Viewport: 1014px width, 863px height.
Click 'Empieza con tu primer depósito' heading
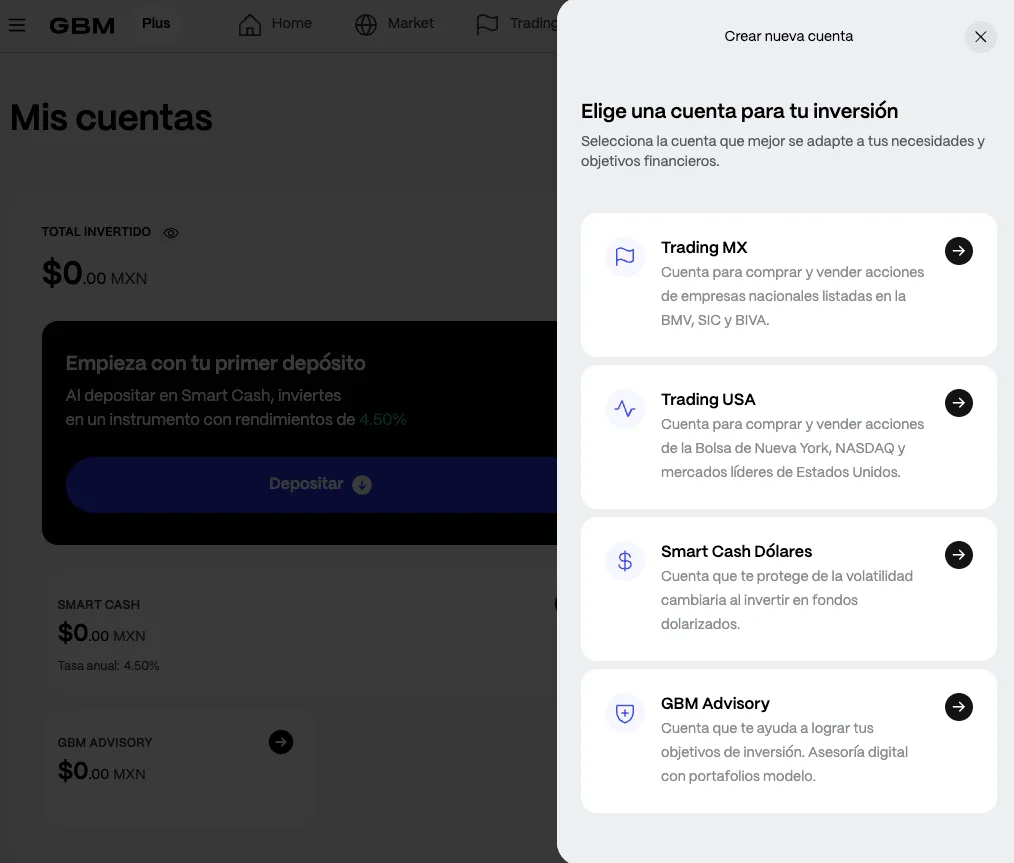[x=215, y=363]
